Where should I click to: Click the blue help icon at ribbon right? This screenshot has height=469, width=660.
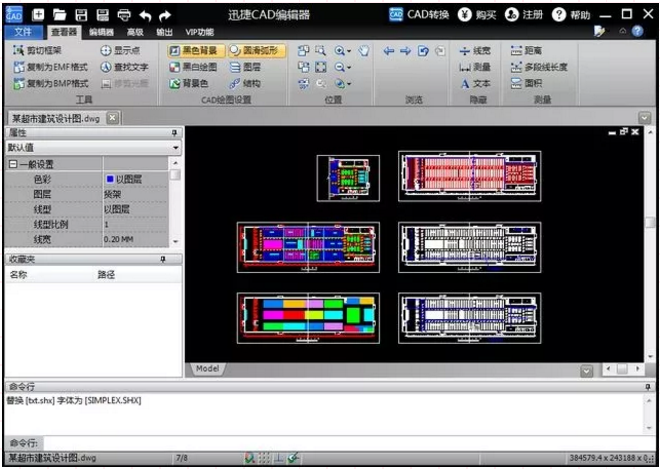[x=638, y=32]
